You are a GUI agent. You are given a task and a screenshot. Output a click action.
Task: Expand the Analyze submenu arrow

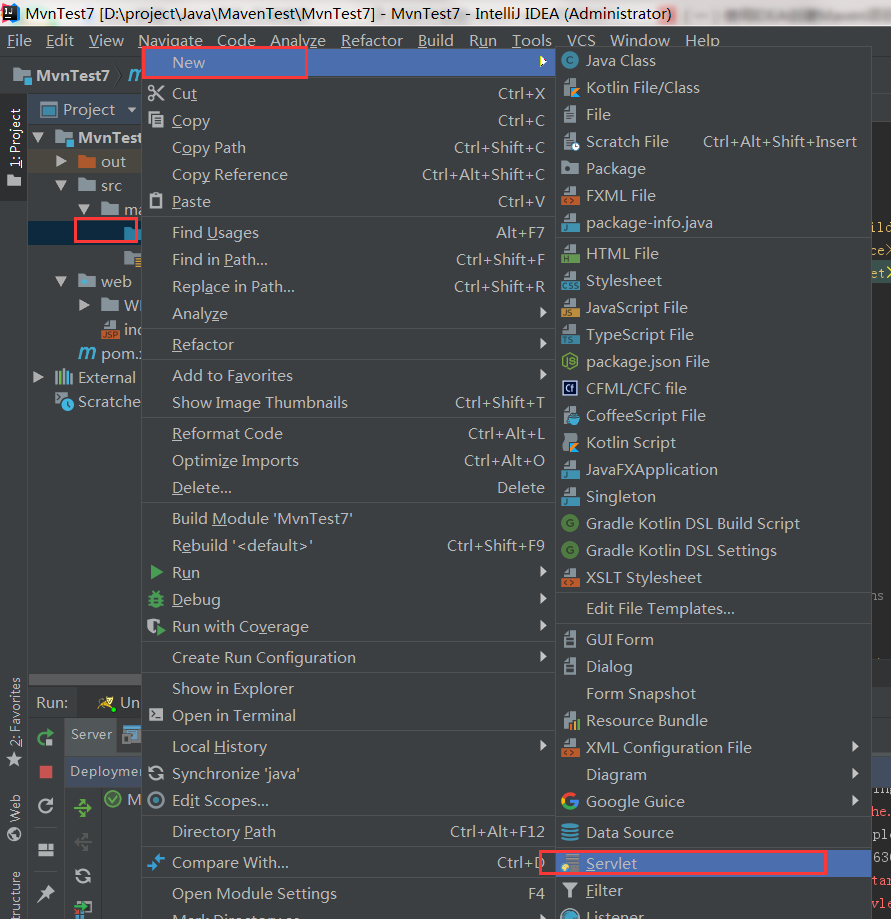click(543, 313)
